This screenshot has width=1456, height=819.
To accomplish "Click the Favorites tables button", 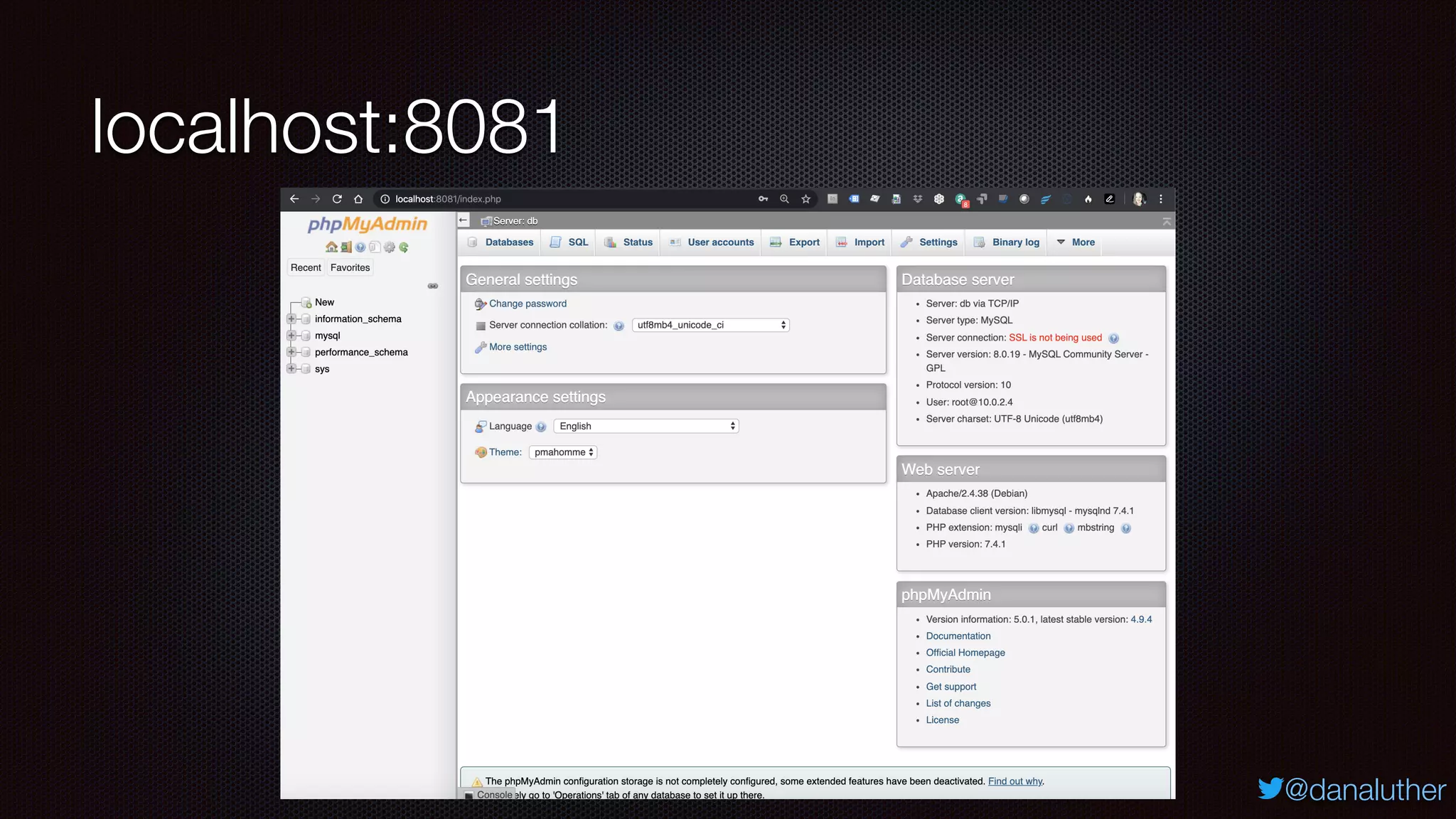I will (x=350, y=268).
